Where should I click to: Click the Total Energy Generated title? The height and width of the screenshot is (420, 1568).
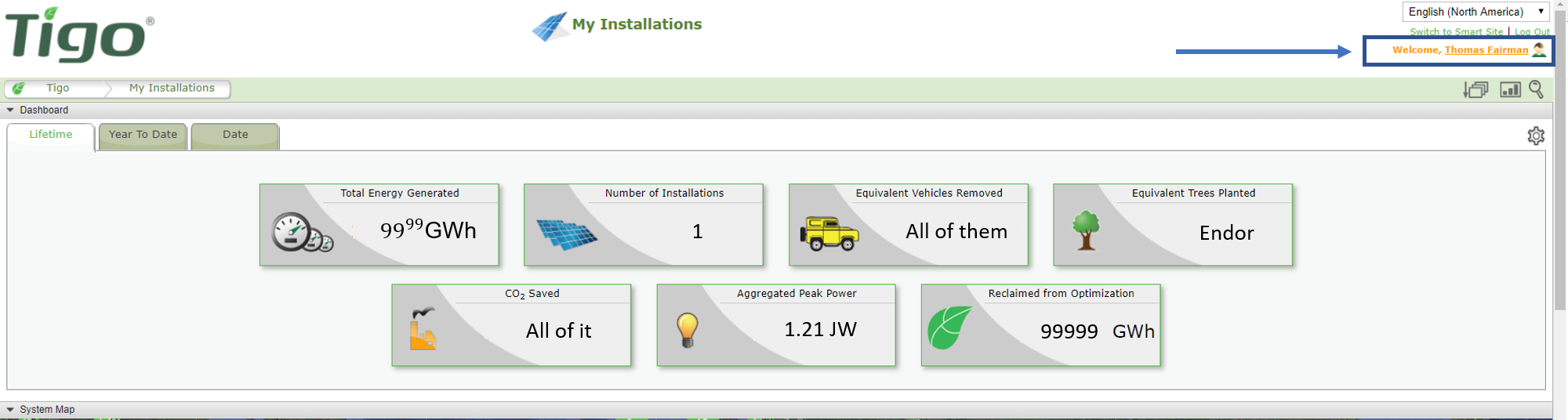[x=400, y=193]
